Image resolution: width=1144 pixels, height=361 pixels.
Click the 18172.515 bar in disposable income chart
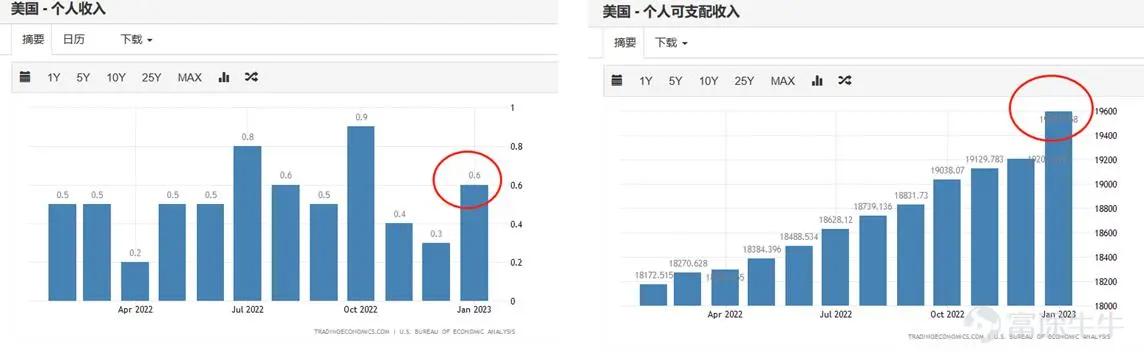click(653, 295)
